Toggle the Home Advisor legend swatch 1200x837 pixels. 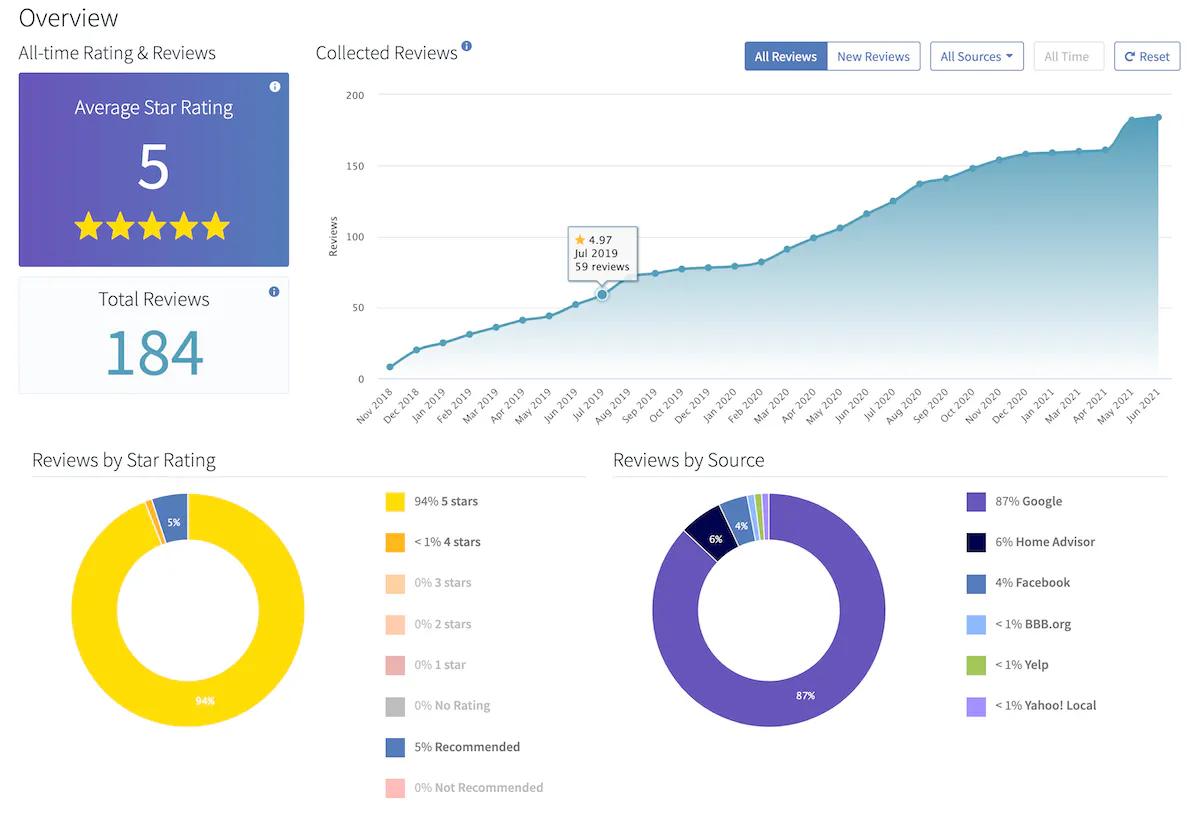977,542
